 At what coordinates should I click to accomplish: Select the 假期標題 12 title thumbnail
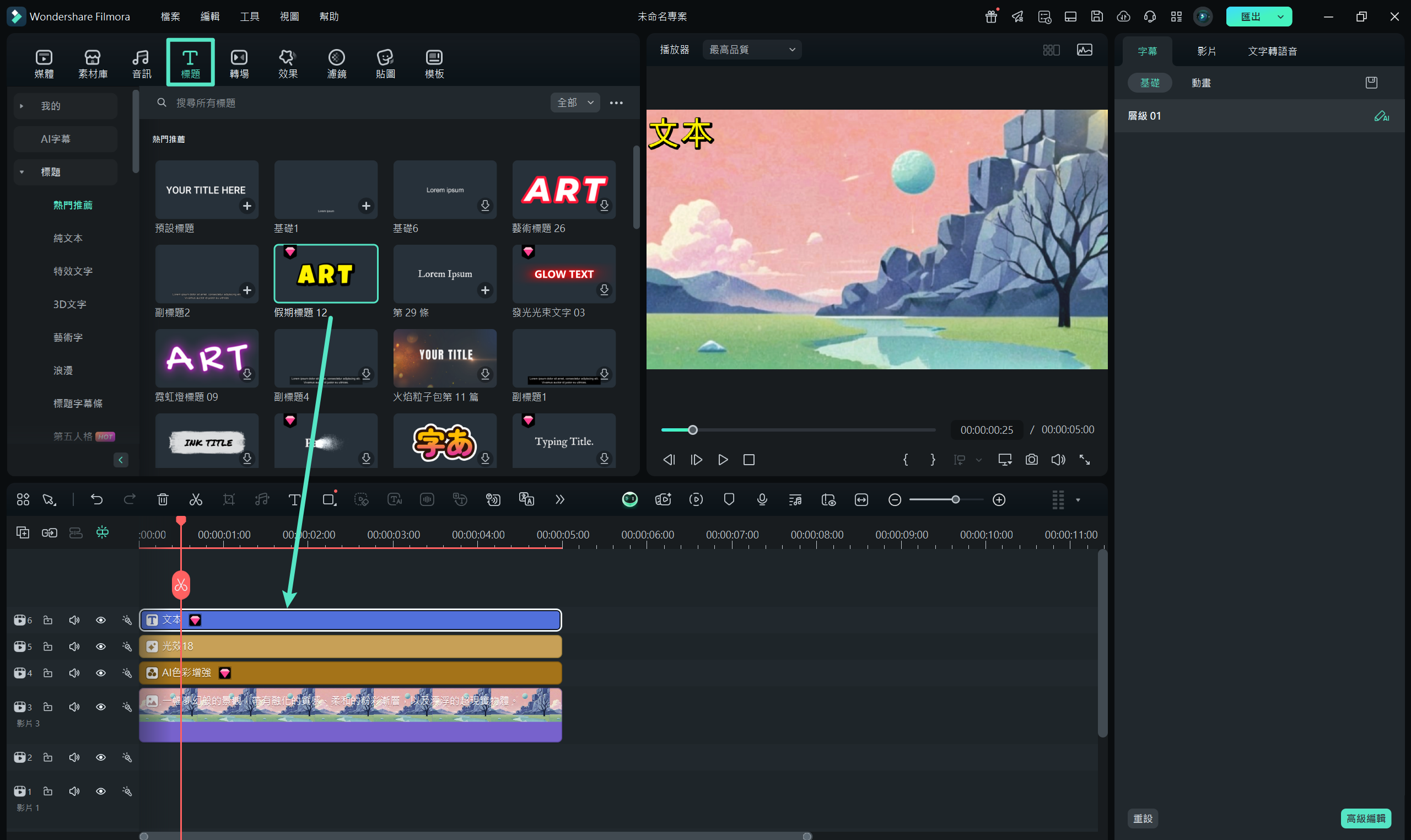pos(326,274)
